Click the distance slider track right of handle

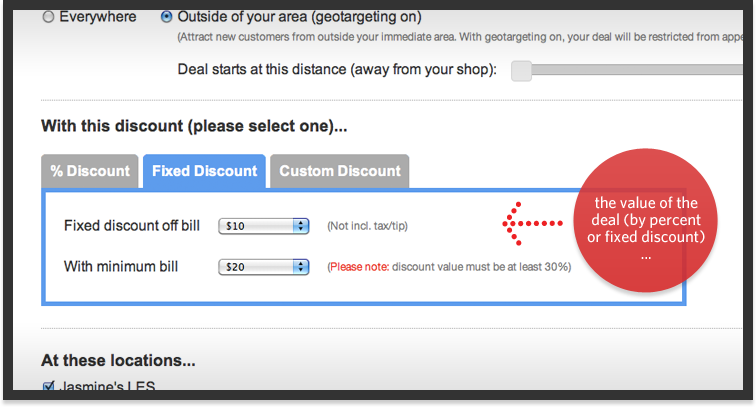pyautogui.click(x=620, y=70)
